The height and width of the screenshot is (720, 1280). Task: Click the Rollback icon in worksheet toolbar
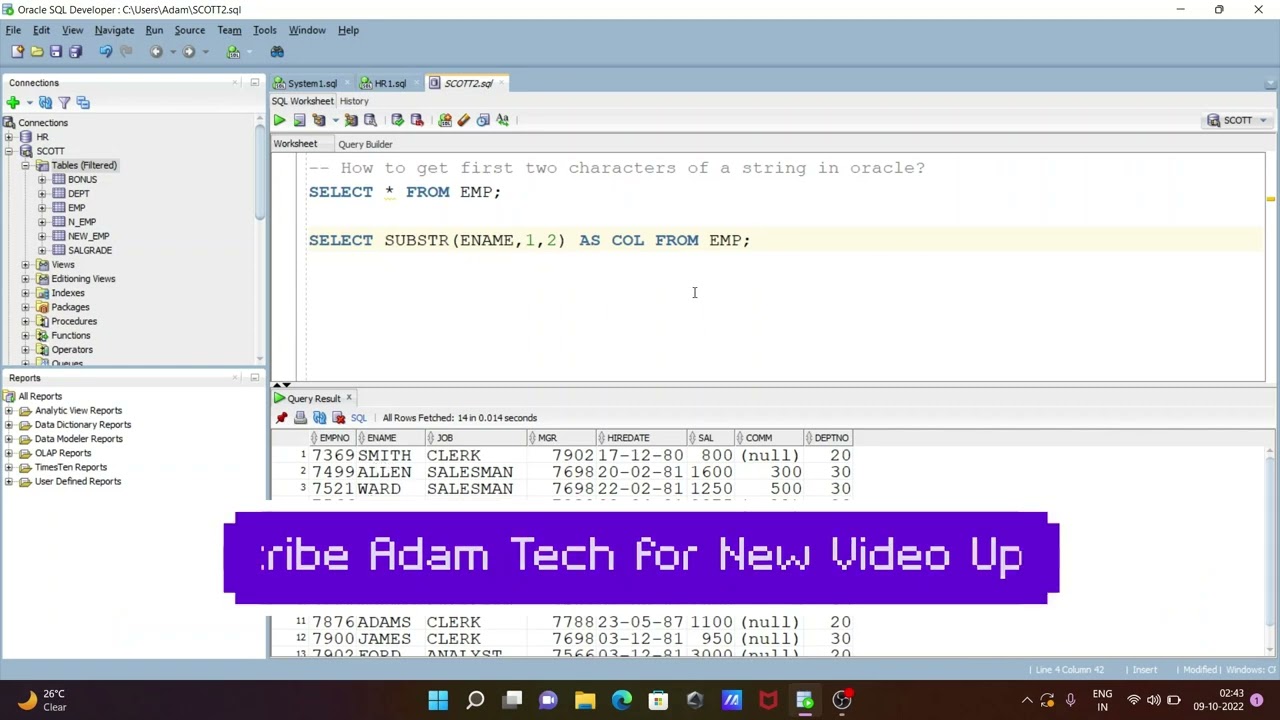tap(417, 120)
